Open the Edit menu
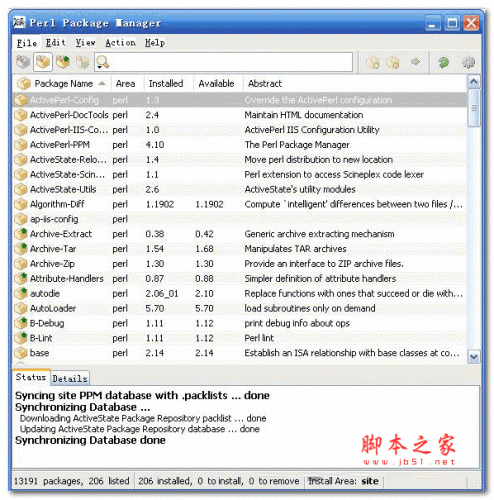 coord(56,43)
